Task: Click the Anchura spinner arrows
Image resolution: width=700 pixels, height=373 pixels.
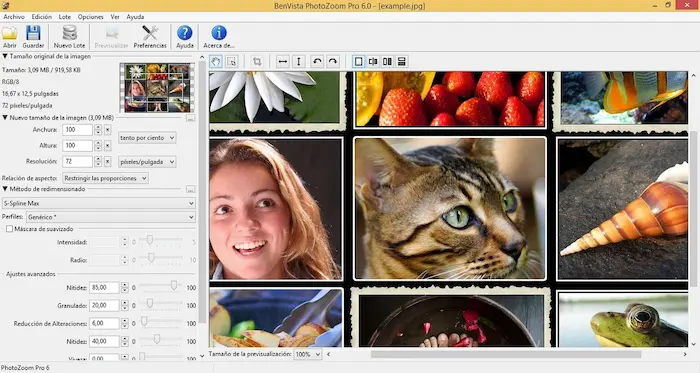Action: point(98,130)
